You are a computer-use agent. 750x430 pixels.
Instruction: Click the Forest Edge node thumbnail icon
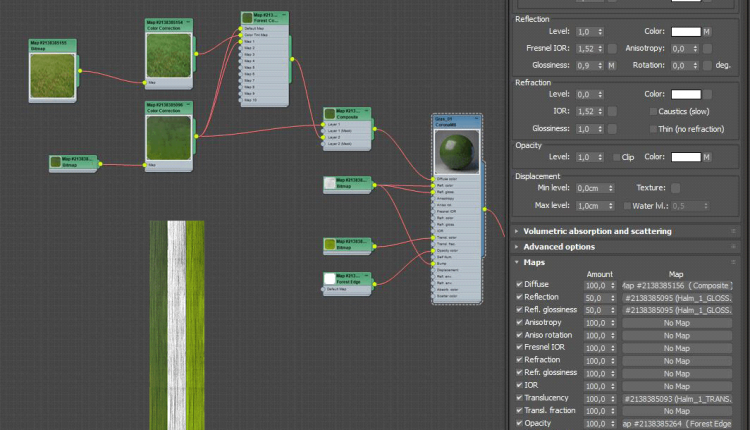click(x=330, y=277)
